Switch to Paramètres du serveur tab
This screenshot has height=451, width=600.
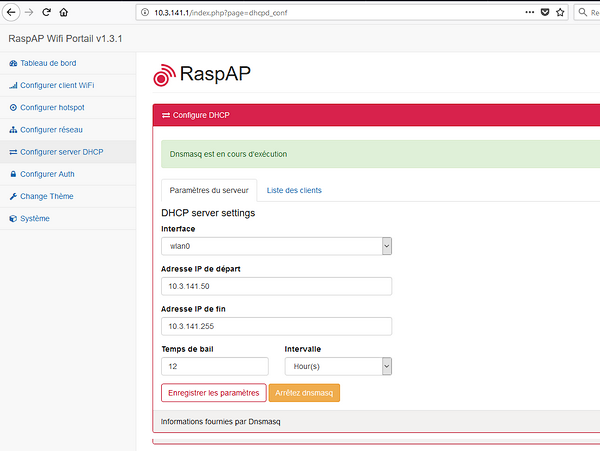(x=209, y=190)
